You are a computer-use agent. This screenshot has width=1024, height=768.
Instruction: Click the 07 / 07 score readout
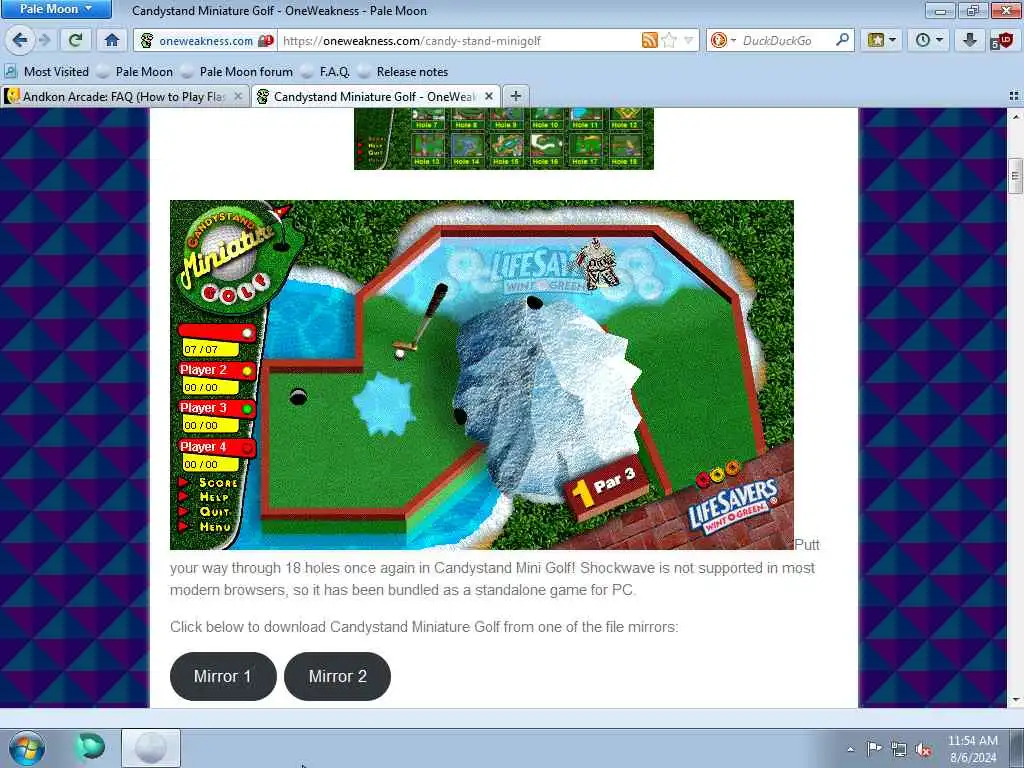[x=209, y=349]
